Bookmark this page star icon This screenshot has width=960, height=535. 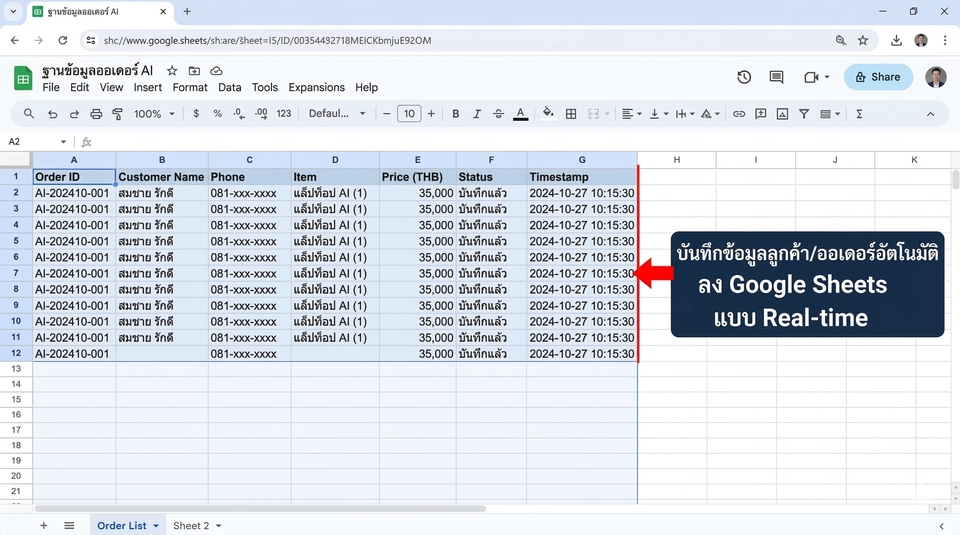863,40
